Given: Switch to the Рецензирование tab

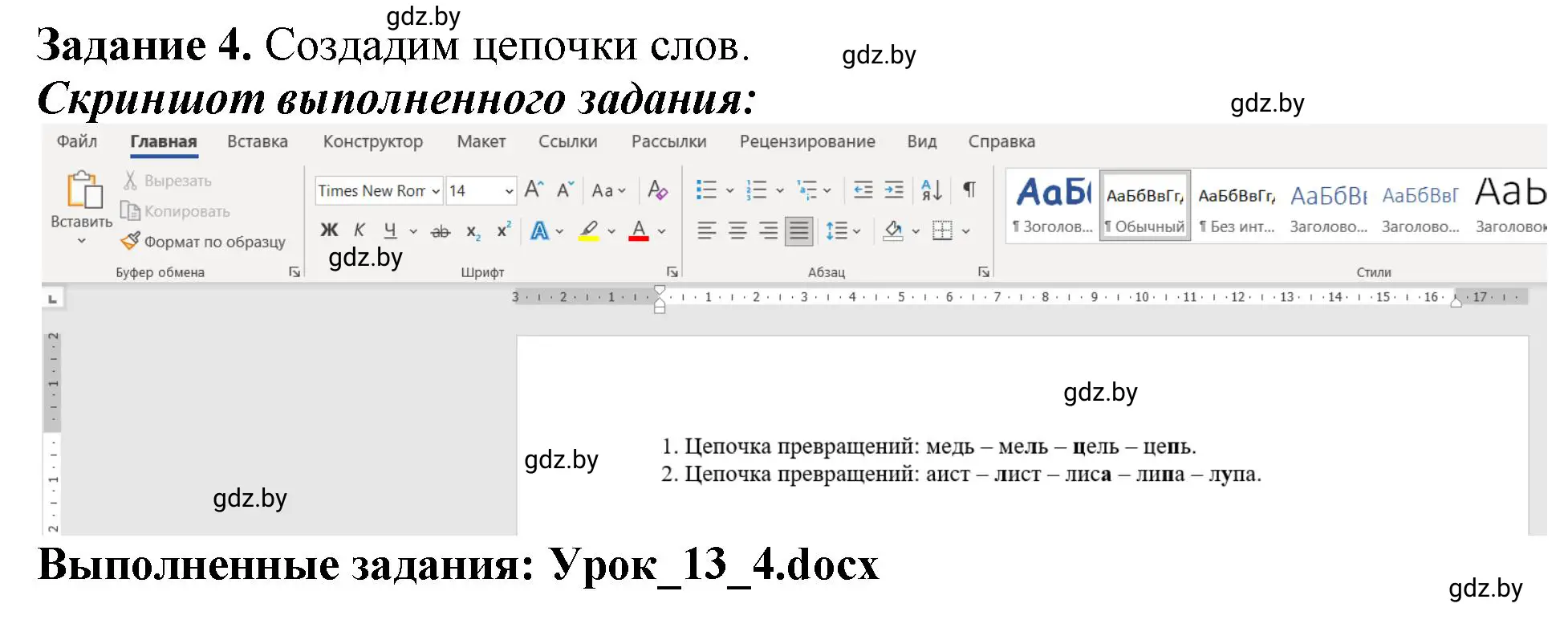Looking at the screenshot, I should point(807,141).
